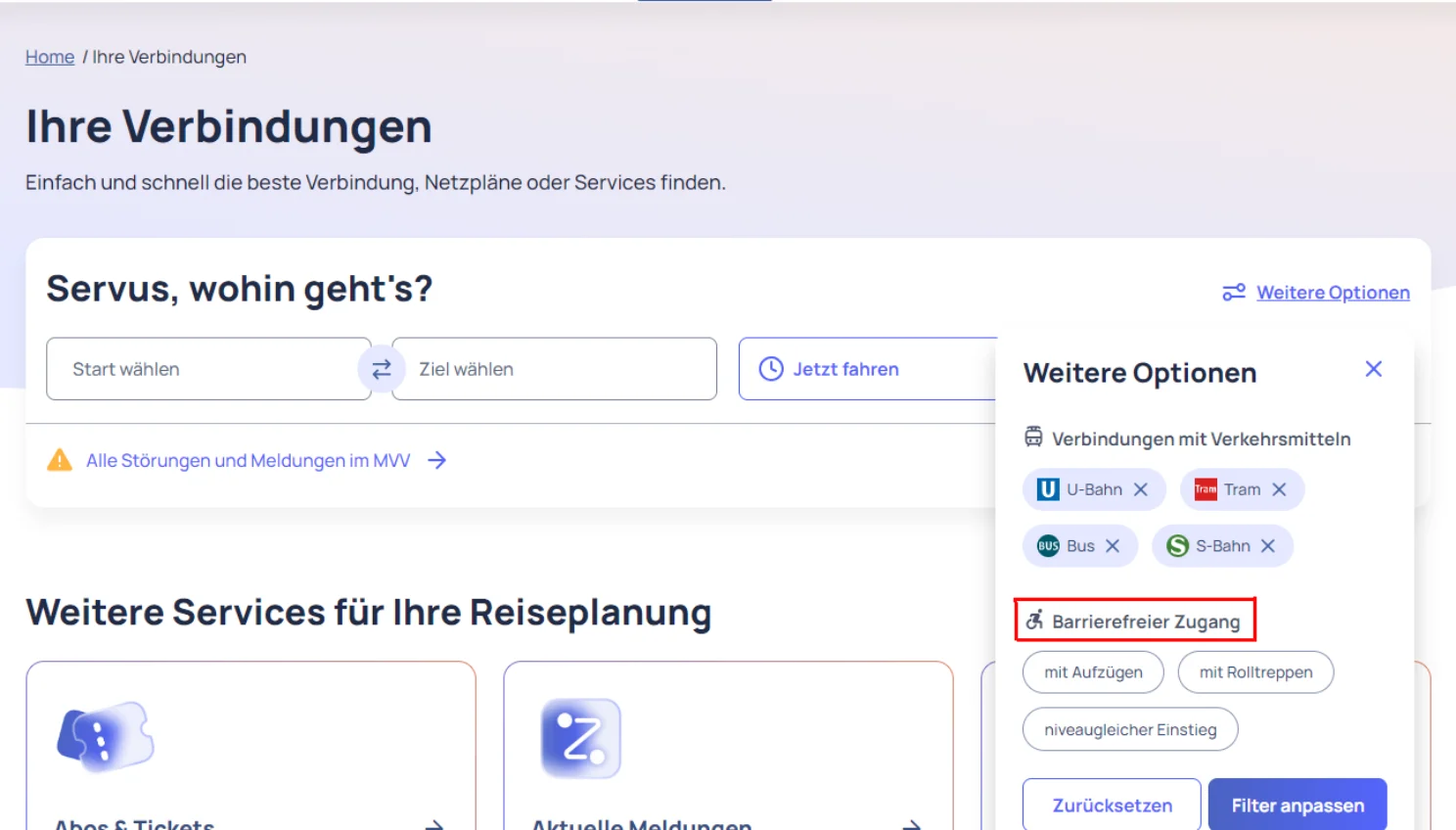This screenshot has width=1456, height=830.
Task: Click the Aktuelle Meldungen card icon
Action: 581,738
